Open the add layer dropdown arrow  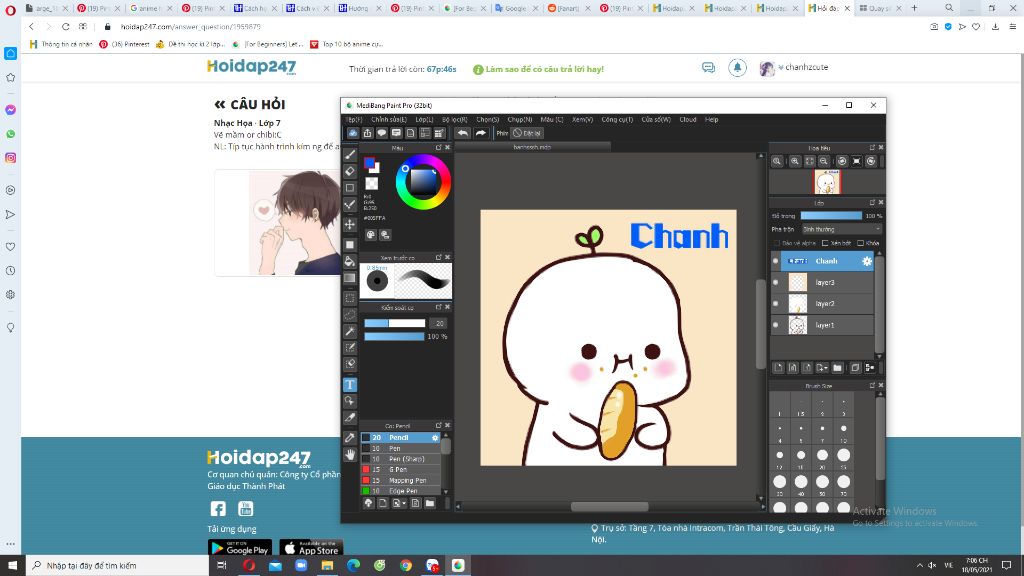click(x=822, y=368)
